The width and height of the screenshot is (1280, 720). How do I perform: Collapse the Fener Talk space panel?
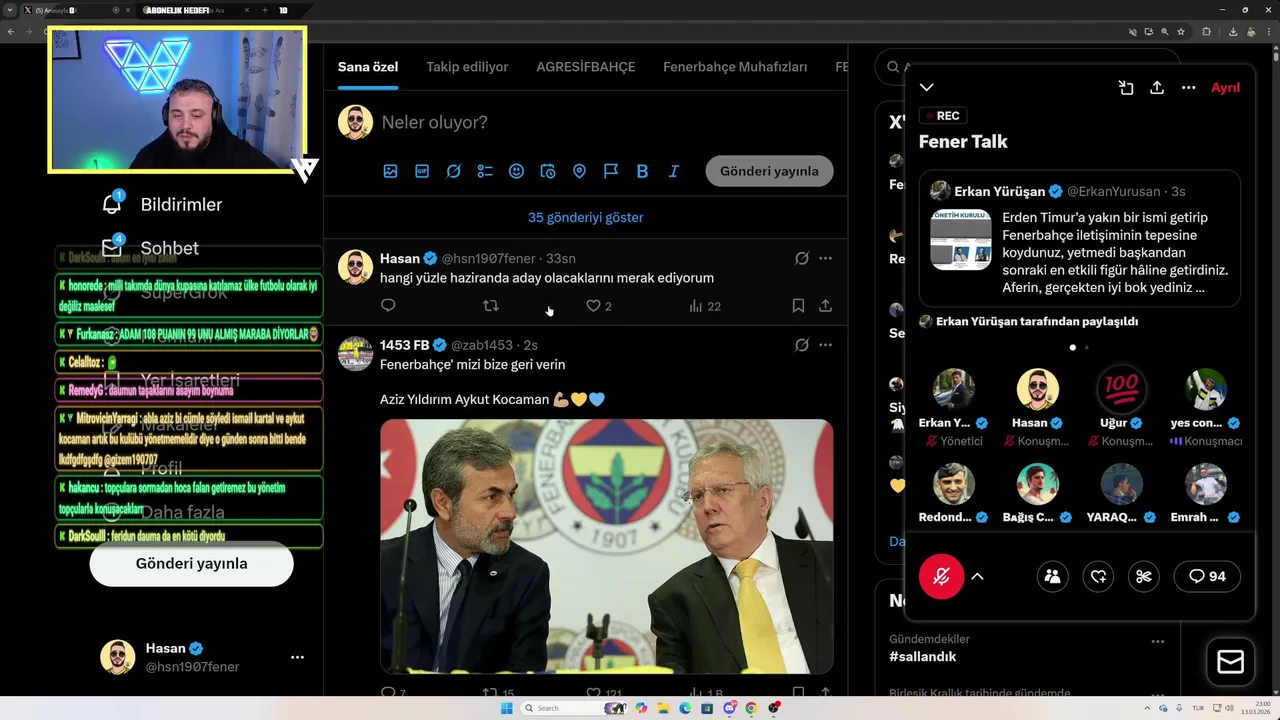pyautogui.click(x=927, y=88)
